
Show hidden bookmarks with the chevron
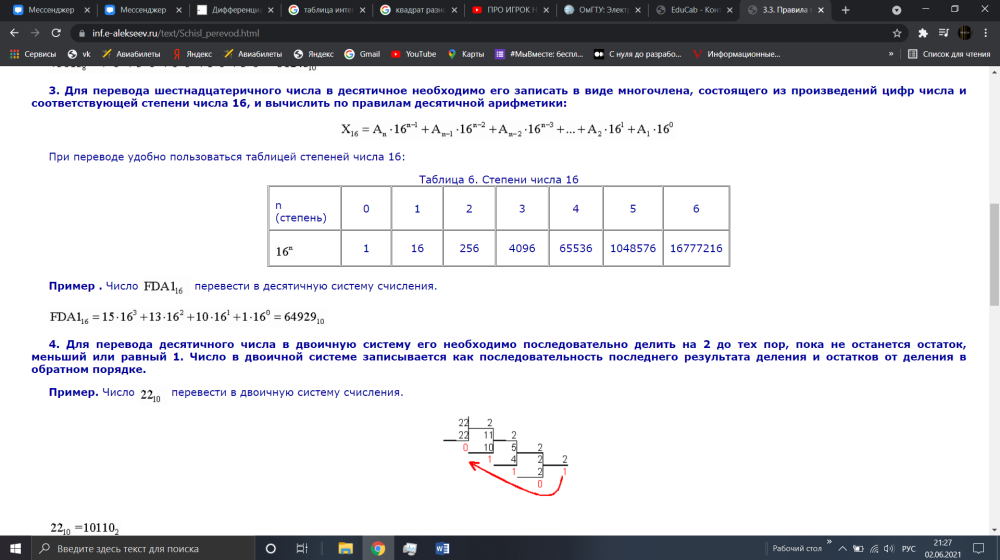(891, 54)
